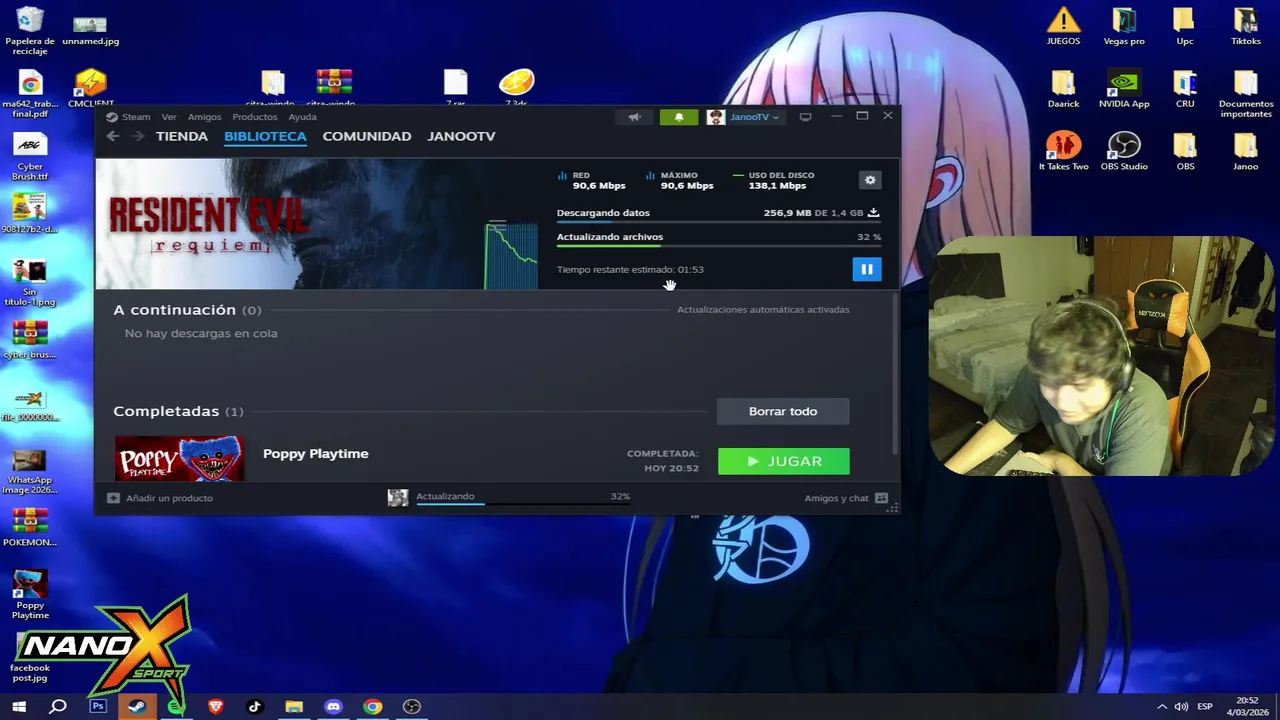The image size is (1280, 720).
Task: Open the green notifications bell
Action: 679,117
